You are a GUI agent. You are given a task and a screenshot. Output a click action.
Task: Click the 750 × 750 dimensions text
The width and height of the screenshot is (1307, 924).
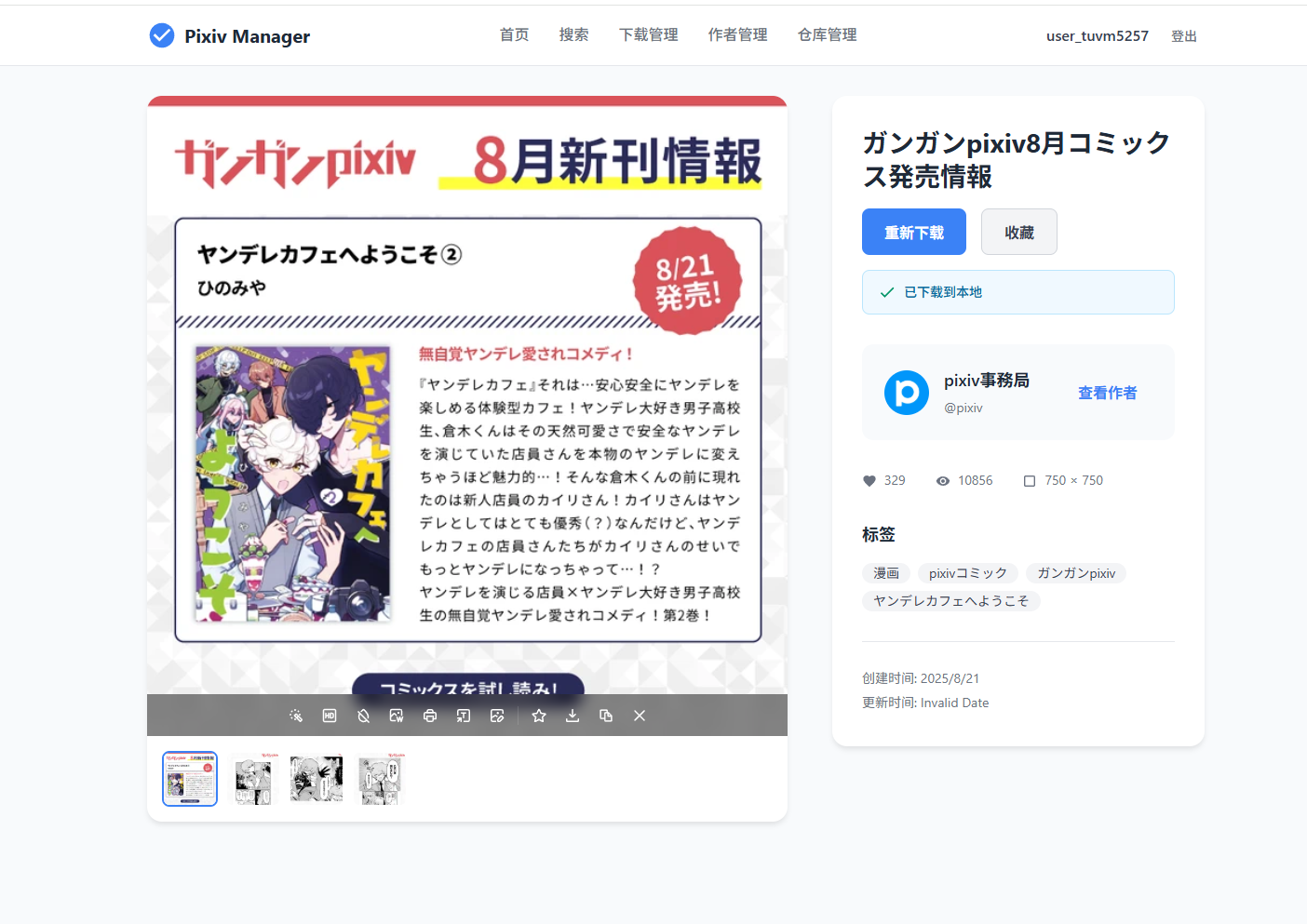tap(1073, 481)
